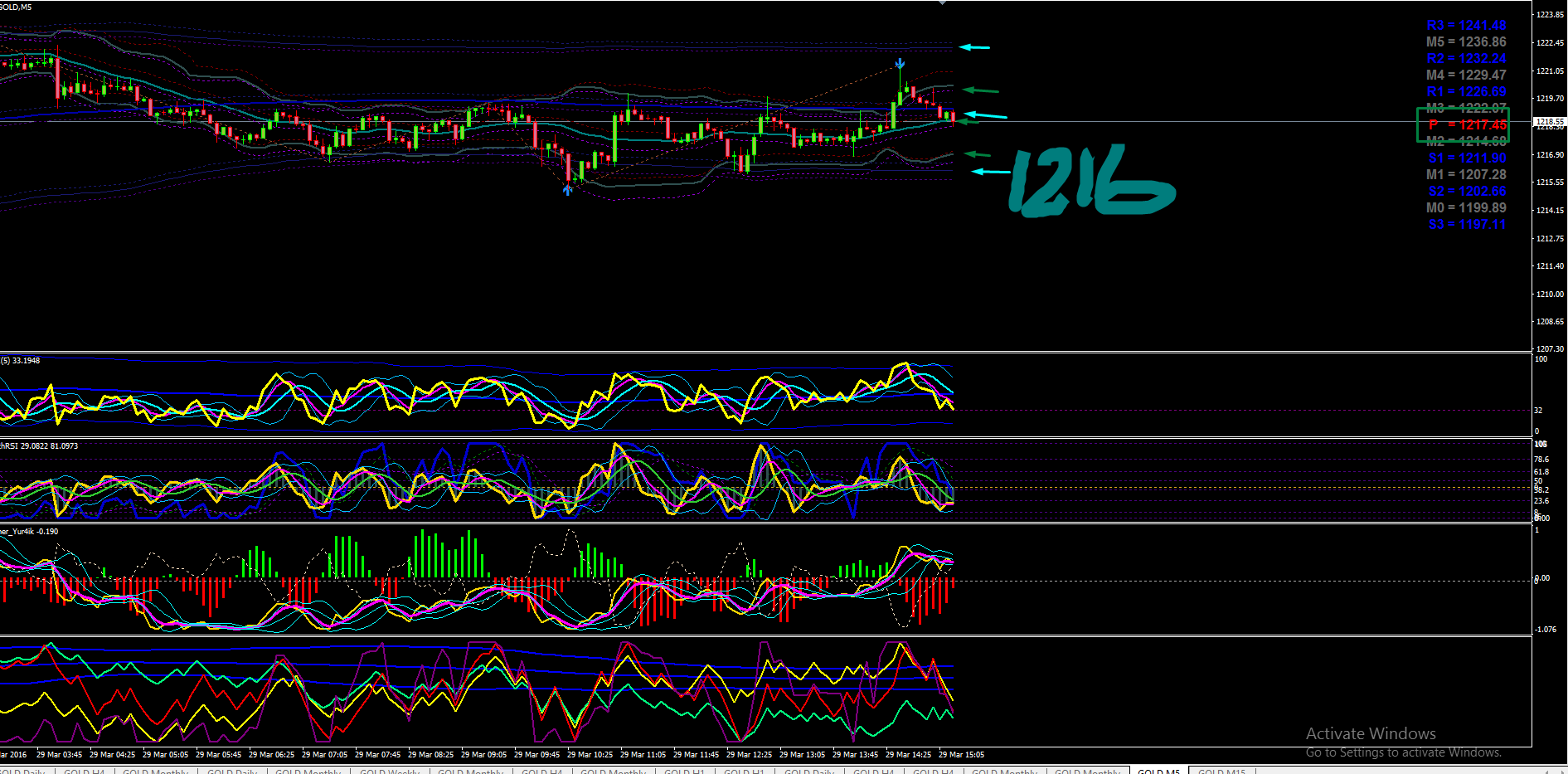Click the 1215.55 price axis label

[1550, 182]
